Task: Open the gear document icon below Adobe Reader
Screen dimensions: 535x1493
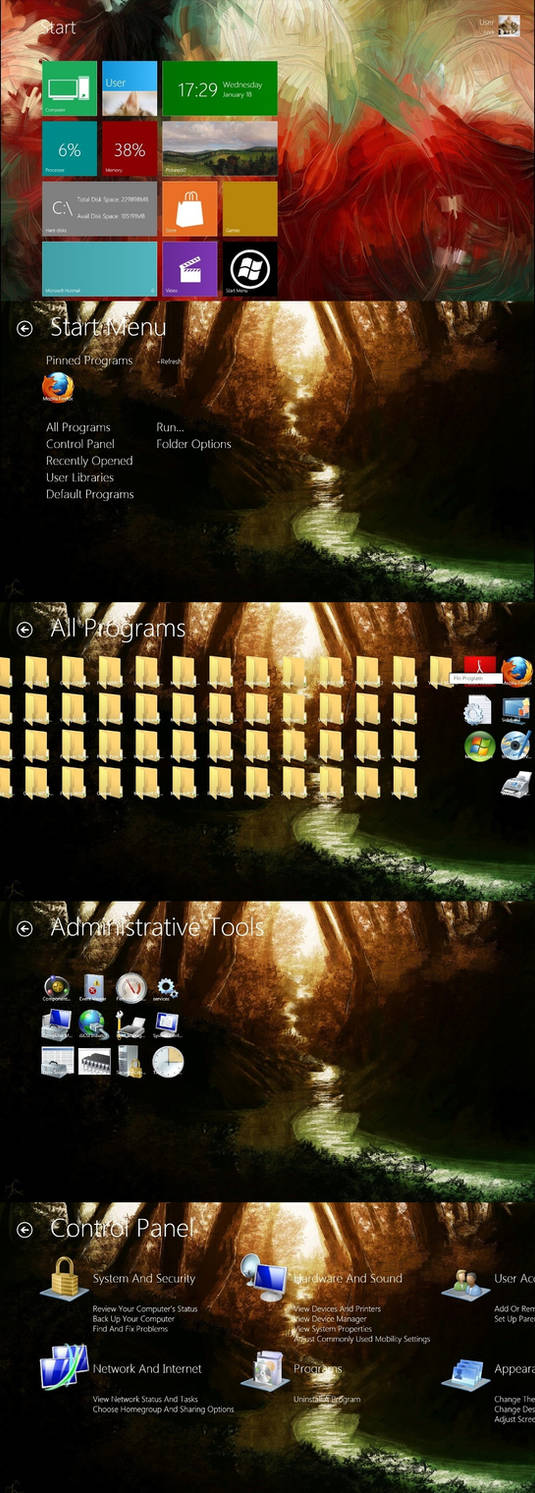Action: [x=477, y=709]
